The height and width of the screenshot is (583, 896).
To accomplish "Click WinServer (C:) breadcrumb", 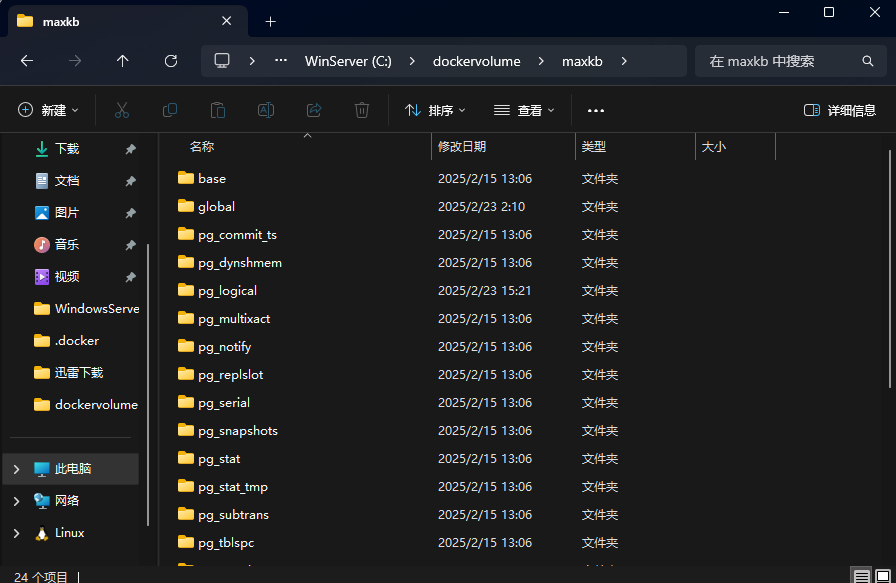I will (x=348, y=61).
